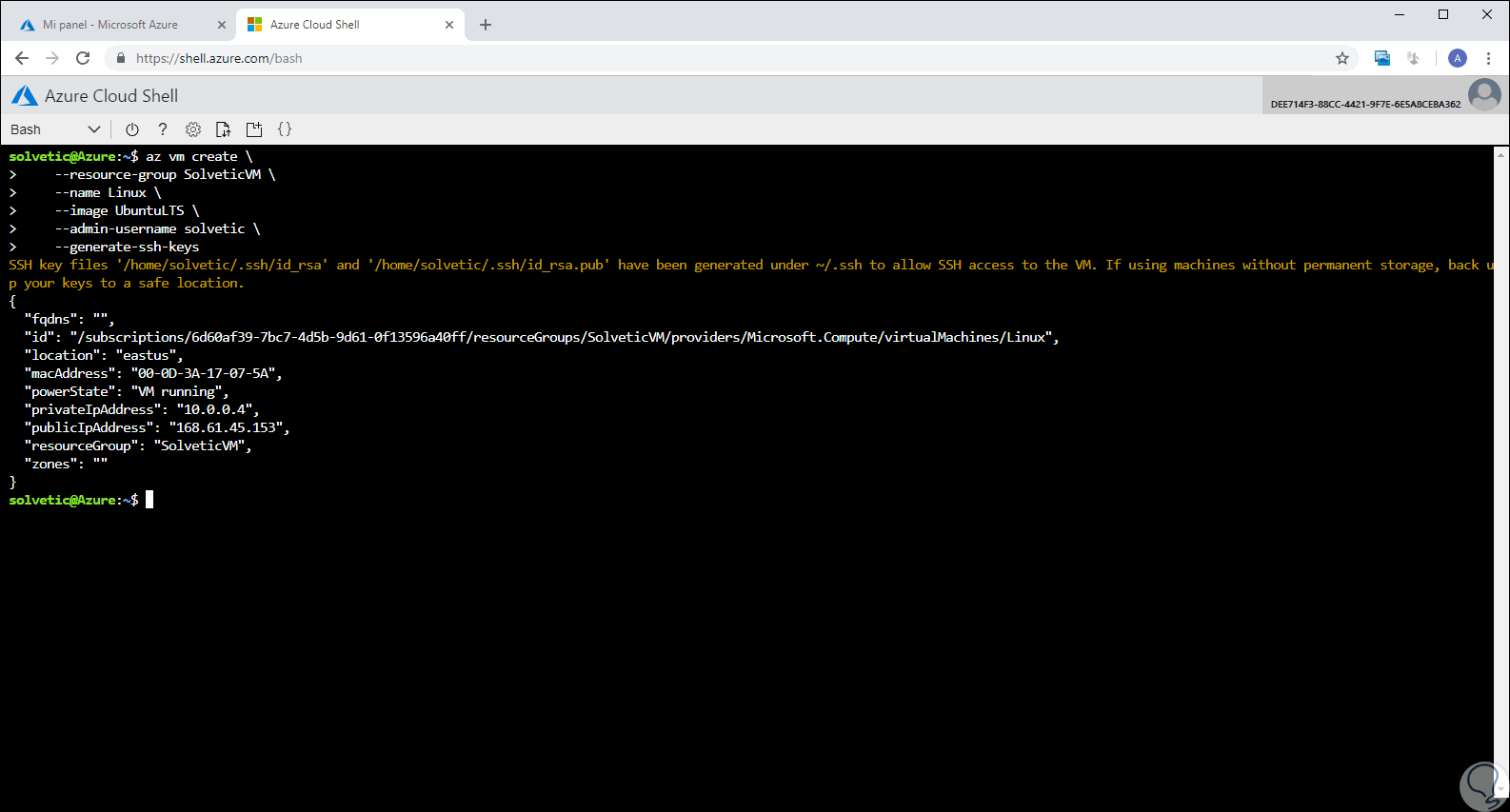Open the editor with the curly braces icon
The height and width of the screenshot is (812, 1510).
click(285, 129)
